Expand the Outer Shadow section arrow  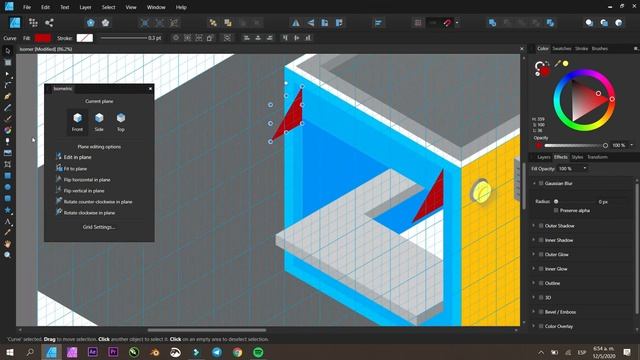click(533, 226)
